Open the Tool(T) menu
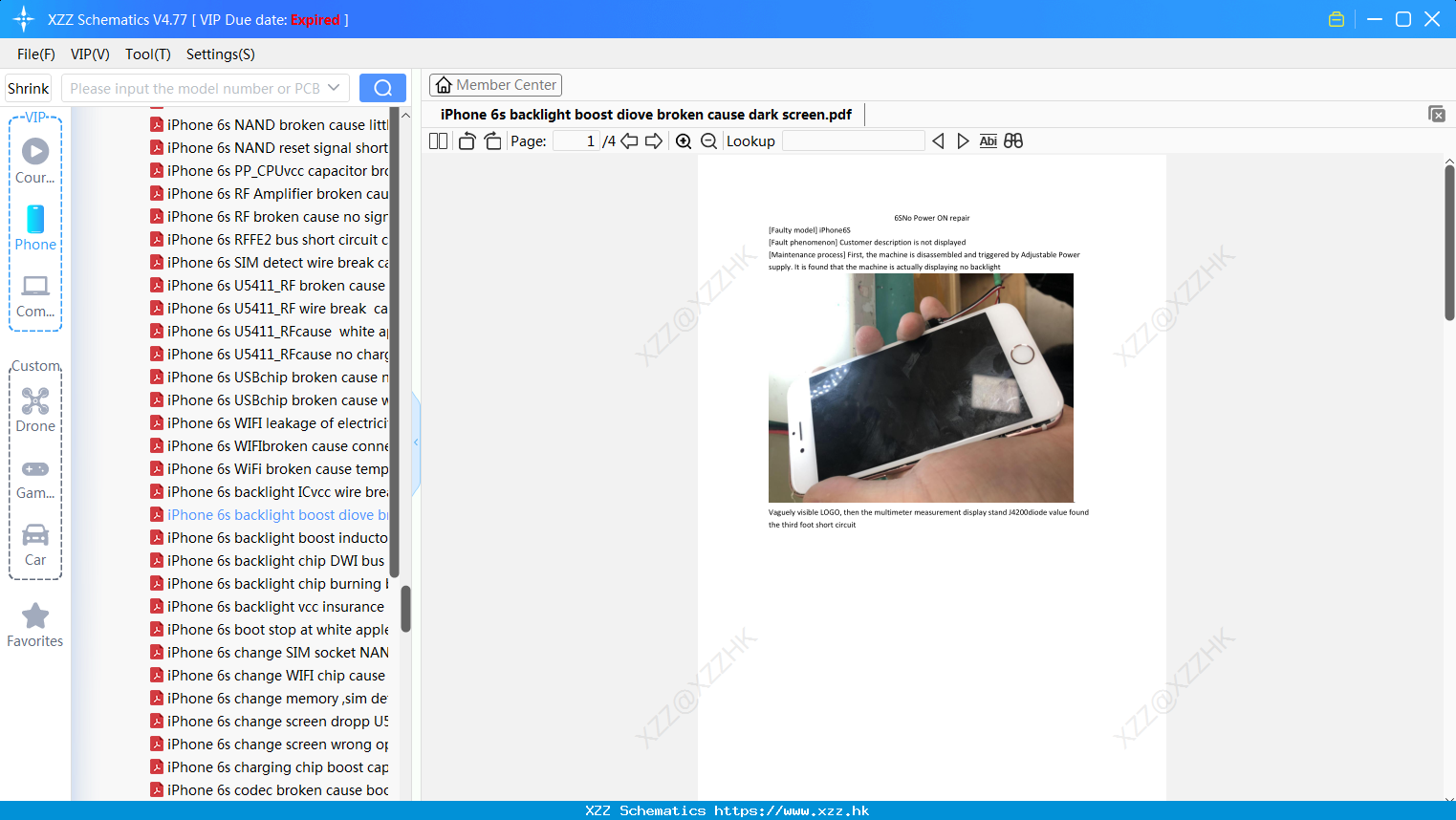This screenshot has height=820, width=1456. [x=148, y=54]
